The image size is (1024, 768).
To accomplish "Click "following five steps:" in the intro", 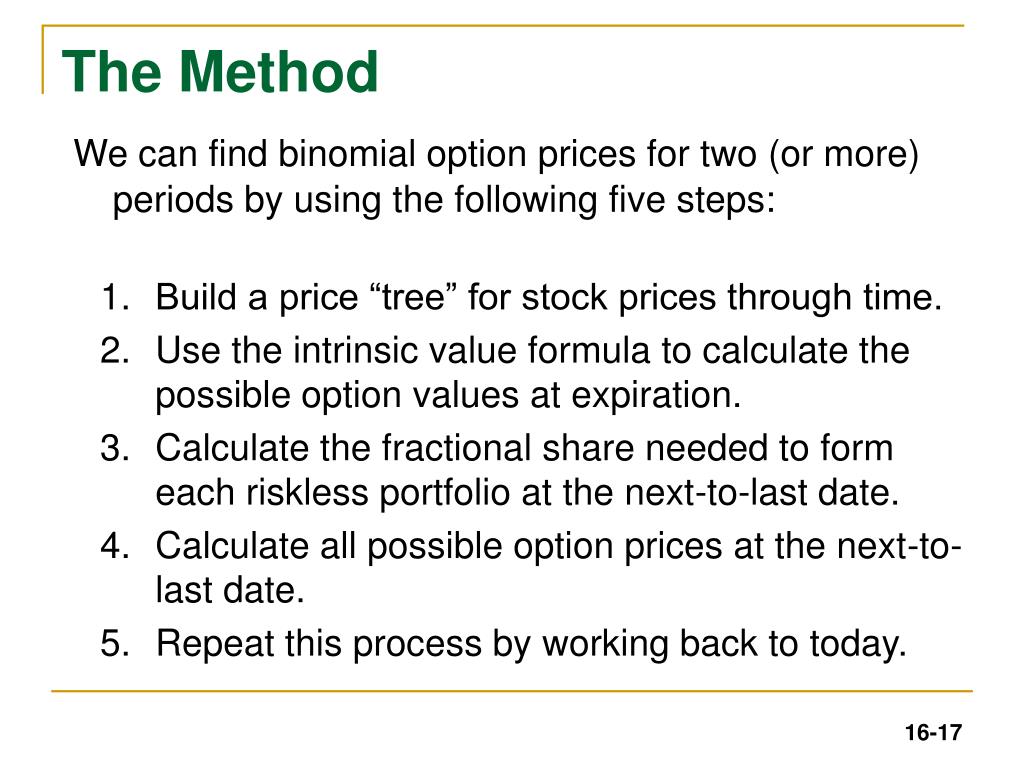I will click(615, 200).
